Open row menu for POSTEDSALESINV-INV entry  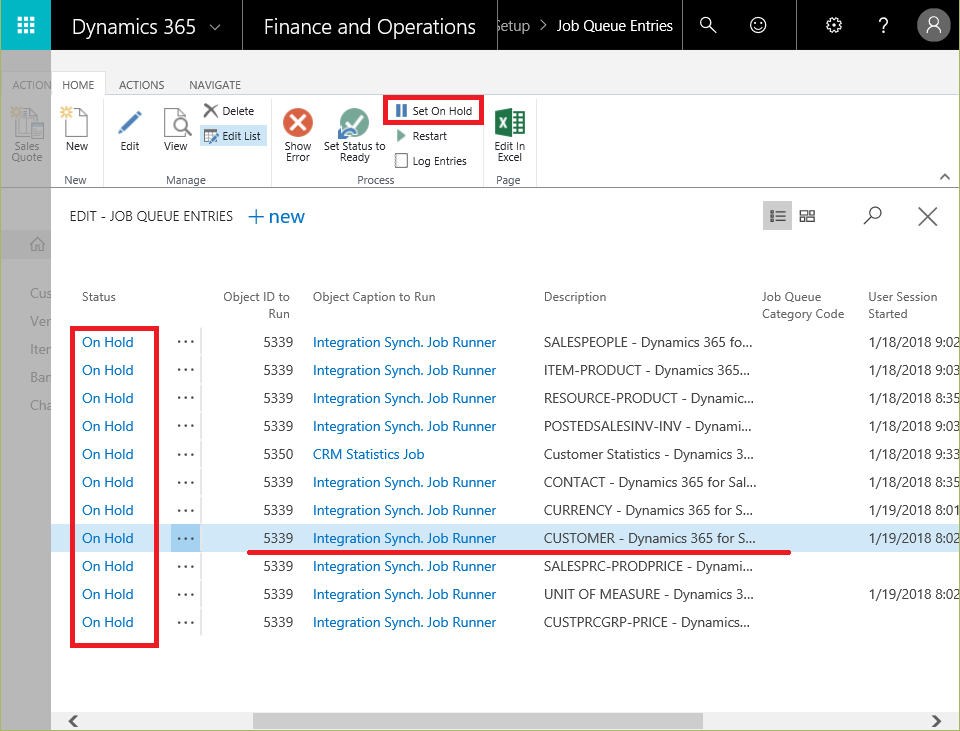pos(186,426)
